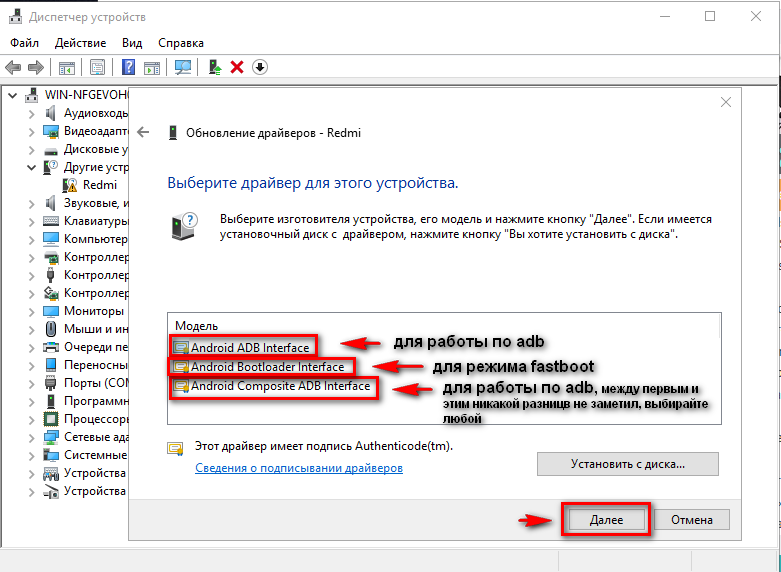
Task: Expand the Порты (COM) category
Action: tap(31, 383)
